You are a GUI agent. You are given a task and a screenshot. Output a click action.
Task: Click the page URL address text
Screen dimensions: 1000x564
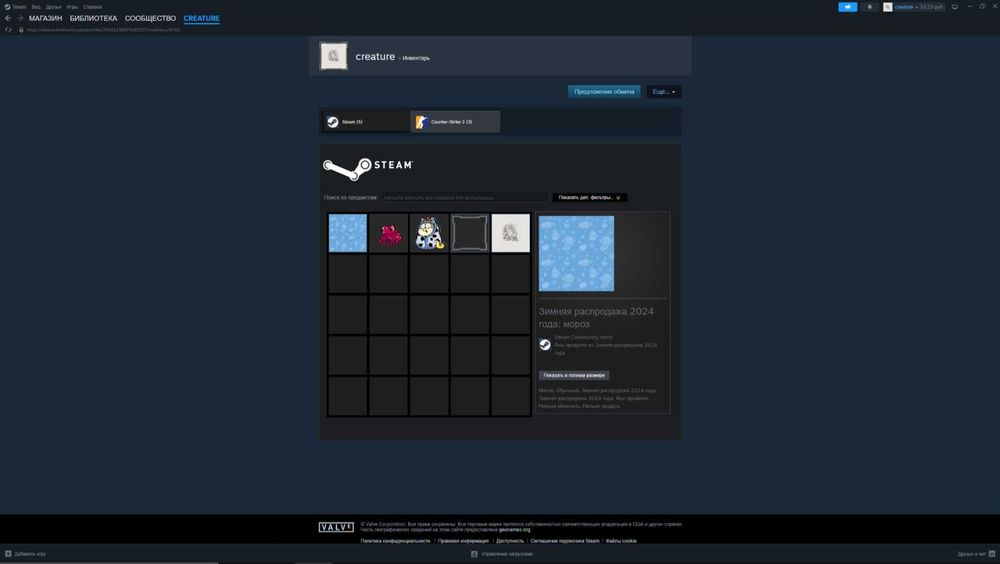click(x=103, y=29)
